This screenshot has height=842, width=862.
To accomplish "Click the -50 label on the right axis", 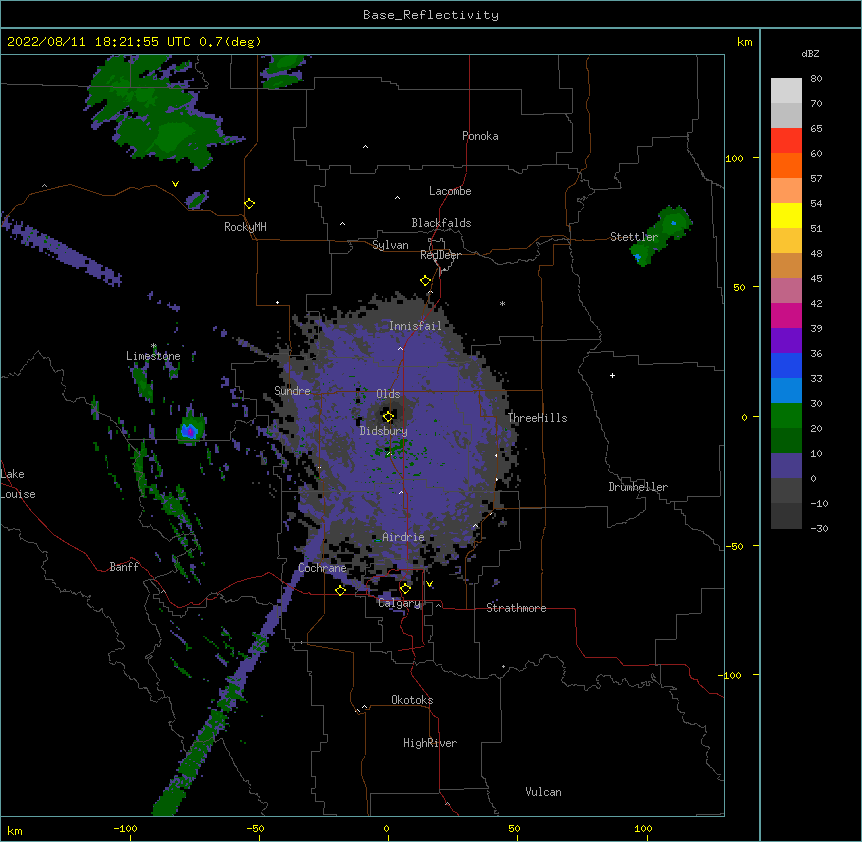I will [734, 546].
